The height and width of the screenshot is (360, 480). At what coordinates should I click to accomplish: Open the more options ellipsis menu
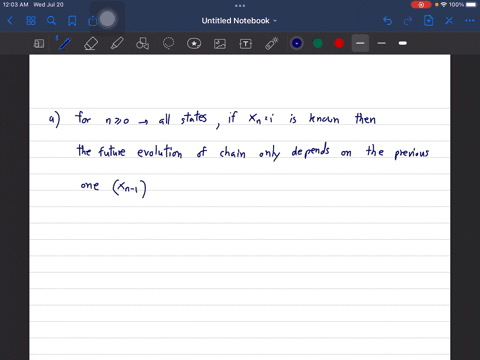[x=470, y=21]
